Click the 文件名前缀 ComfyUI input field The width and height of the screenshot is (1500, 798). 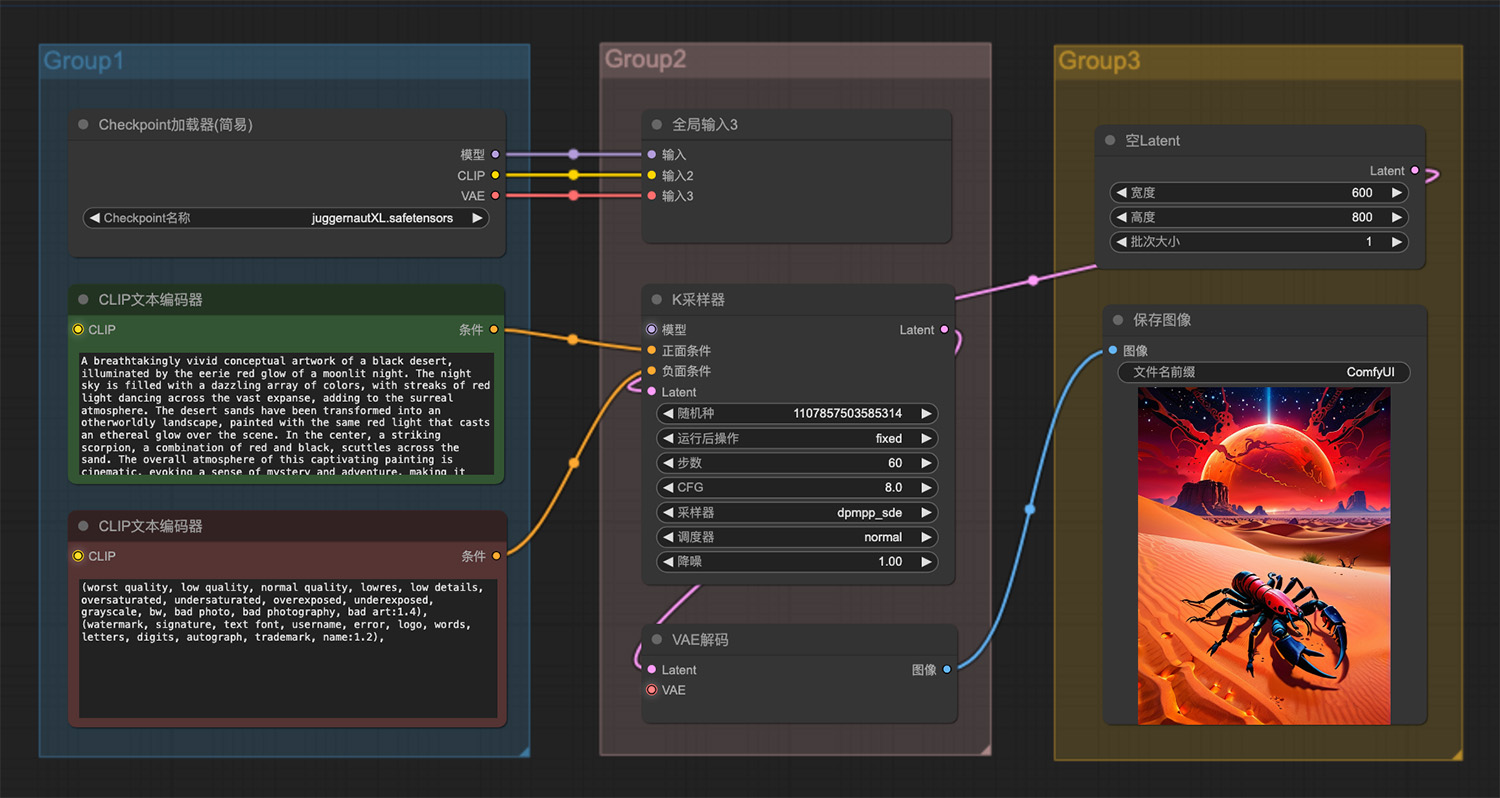tap(1264, 372)
